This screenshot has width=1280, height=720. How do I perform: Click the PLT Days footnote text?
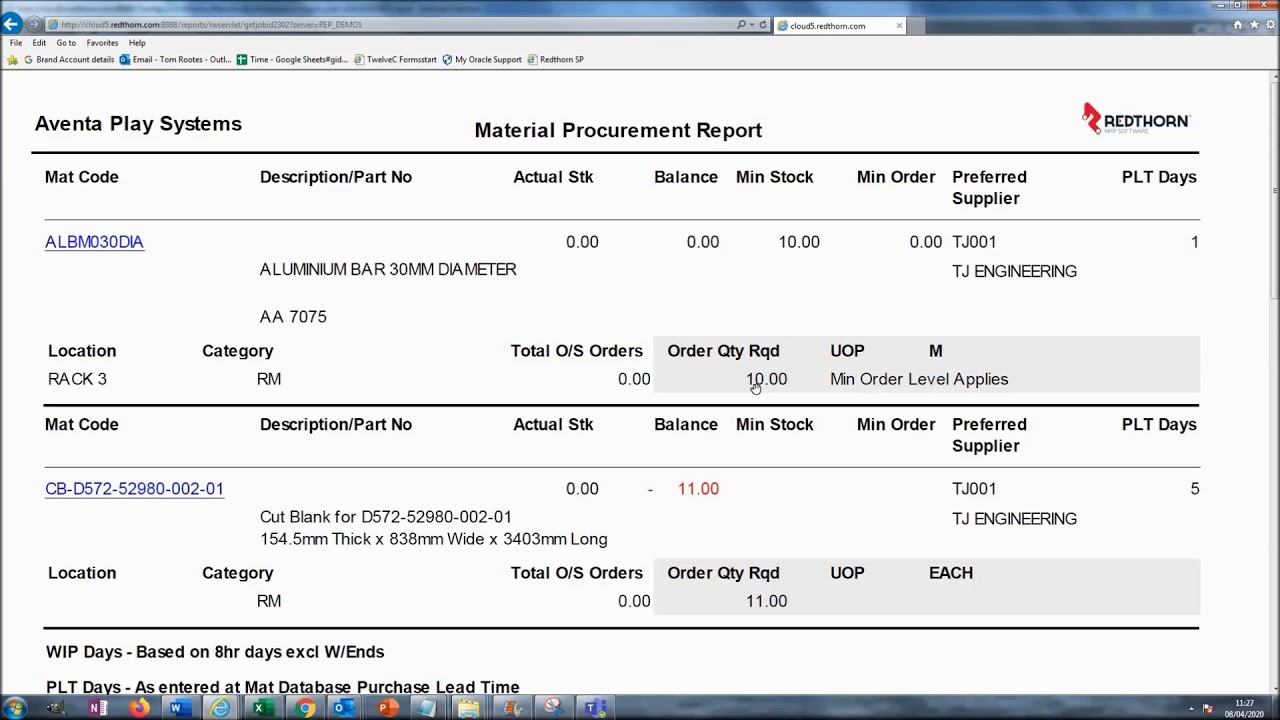tap(283, 687)
